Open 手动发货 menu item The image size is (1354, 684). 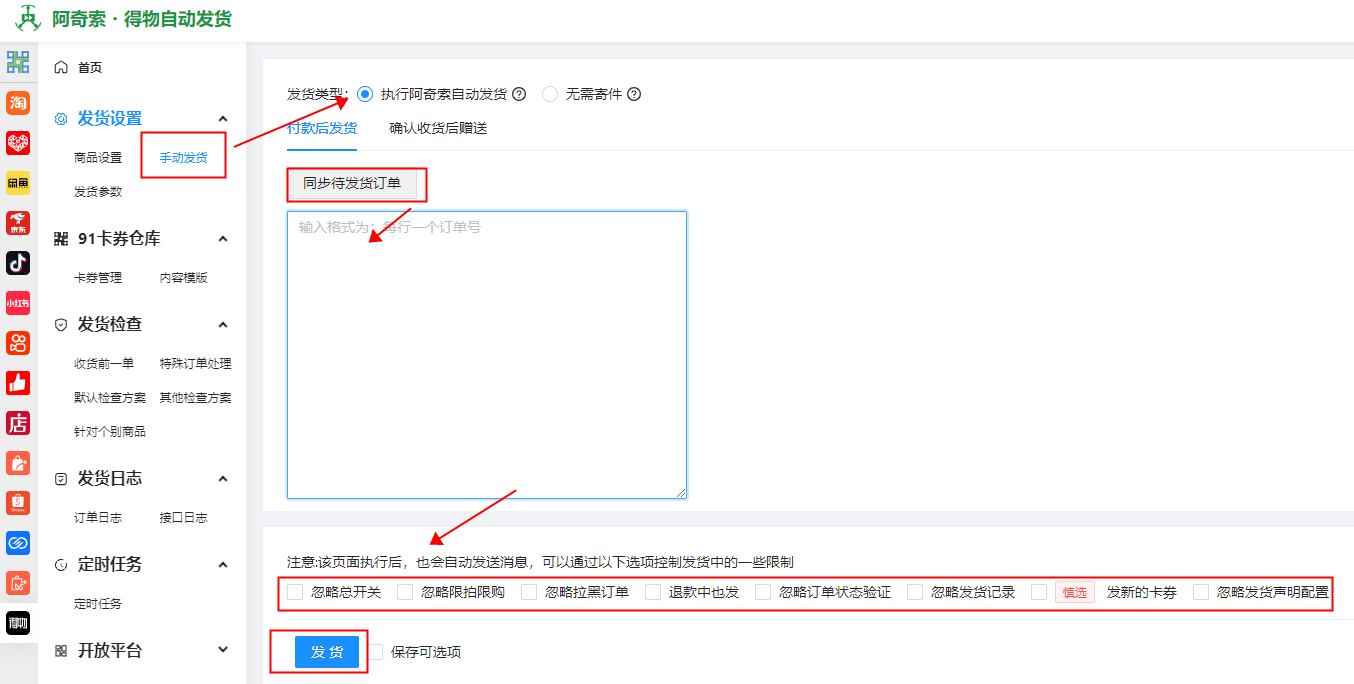click(184, 158)
